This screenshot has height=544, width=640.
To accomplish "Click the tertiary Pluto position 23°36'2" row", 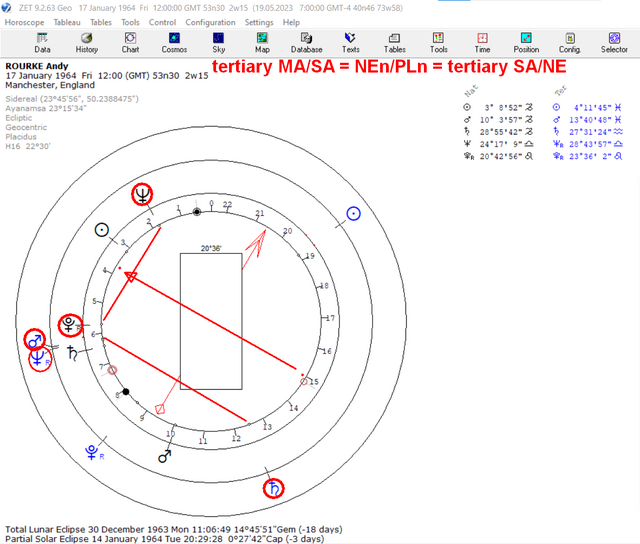I will pyautogui.click(x=587, y=156).
